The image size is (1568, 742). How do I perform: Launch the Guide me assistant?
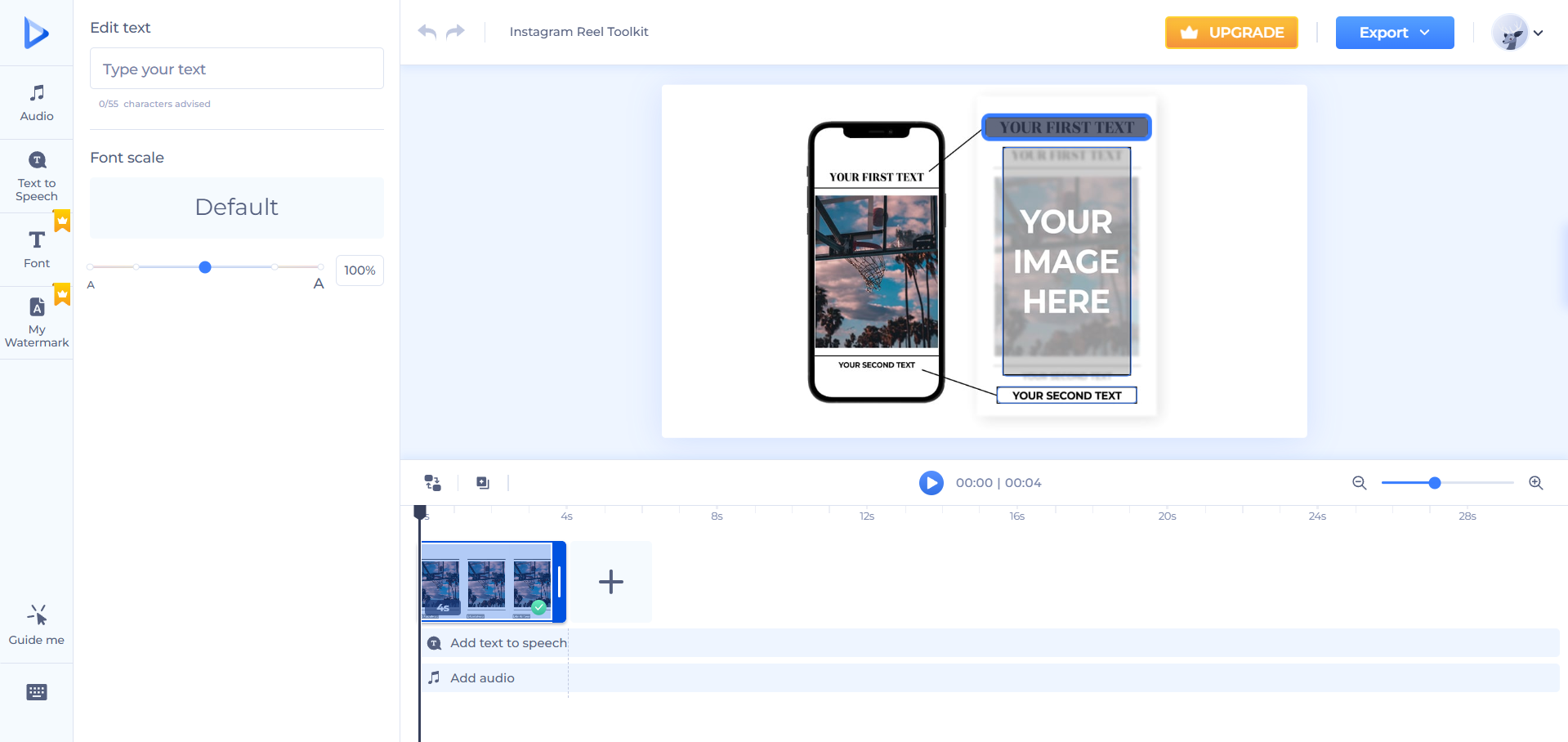[36, 624]
